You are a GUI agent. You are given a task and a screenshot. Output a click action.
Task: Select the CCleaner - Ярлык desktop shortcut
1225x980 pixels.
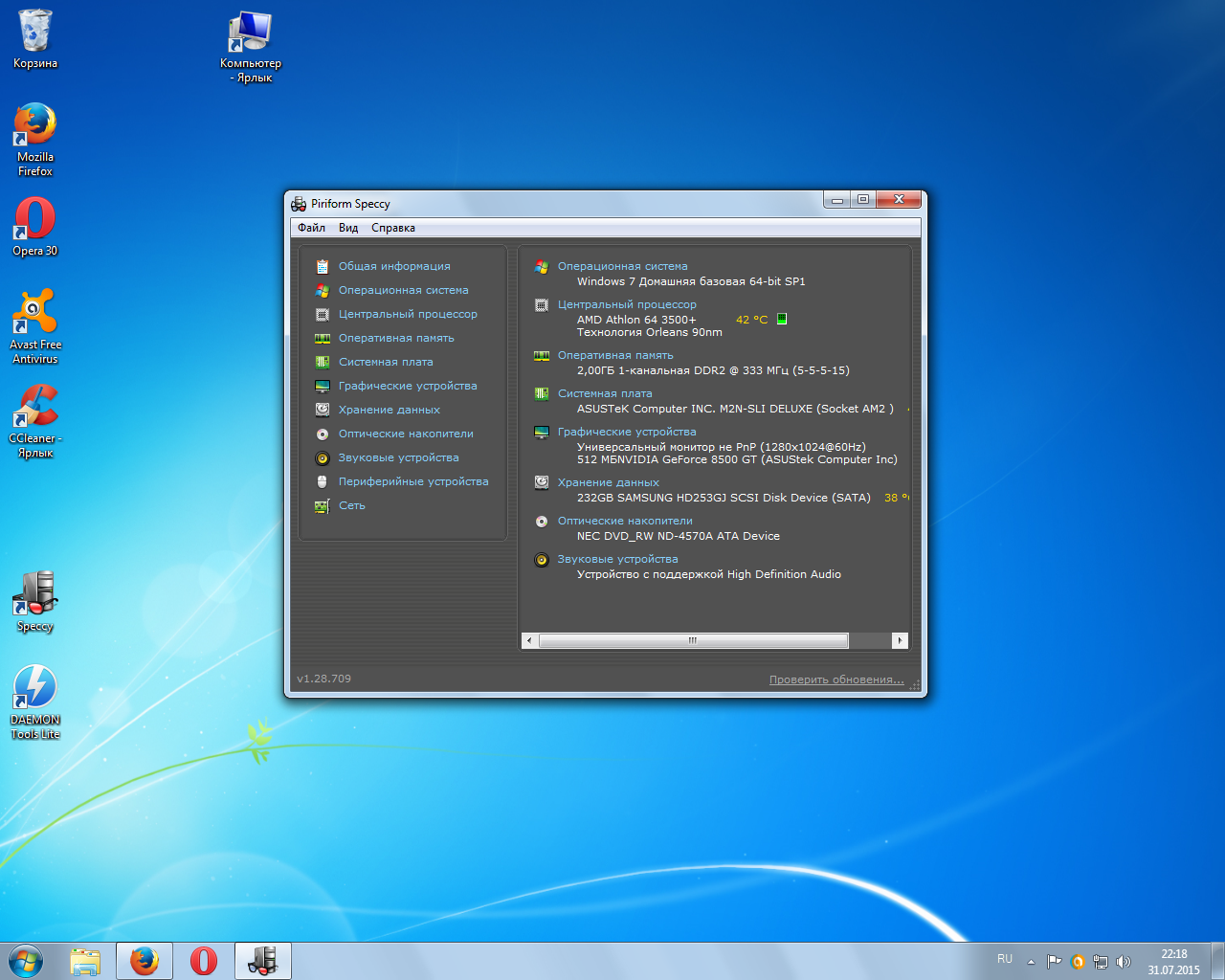[35, 421]
